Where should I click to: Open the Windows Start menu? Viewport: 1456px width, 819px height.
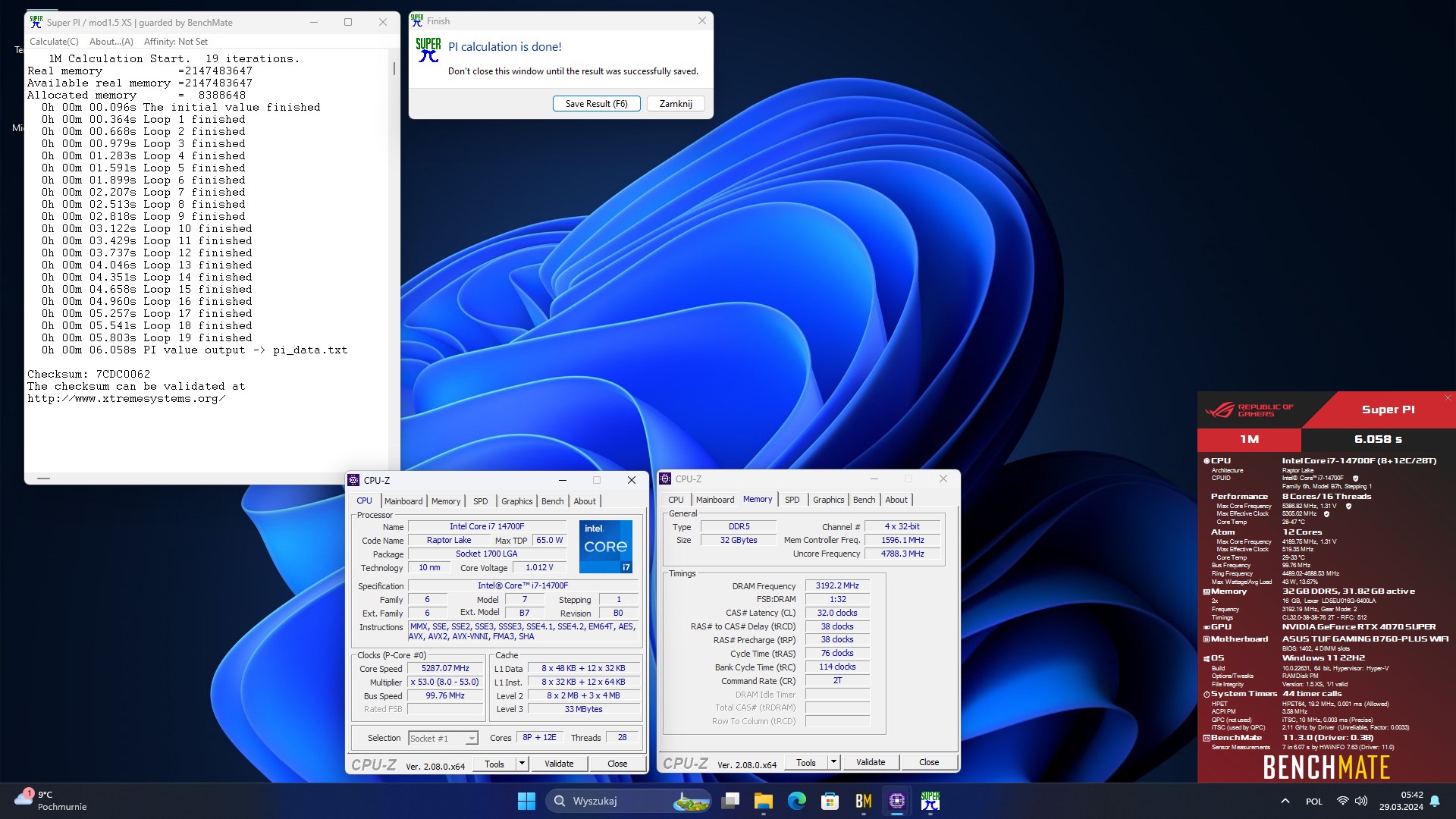click(x=526, y=801)
